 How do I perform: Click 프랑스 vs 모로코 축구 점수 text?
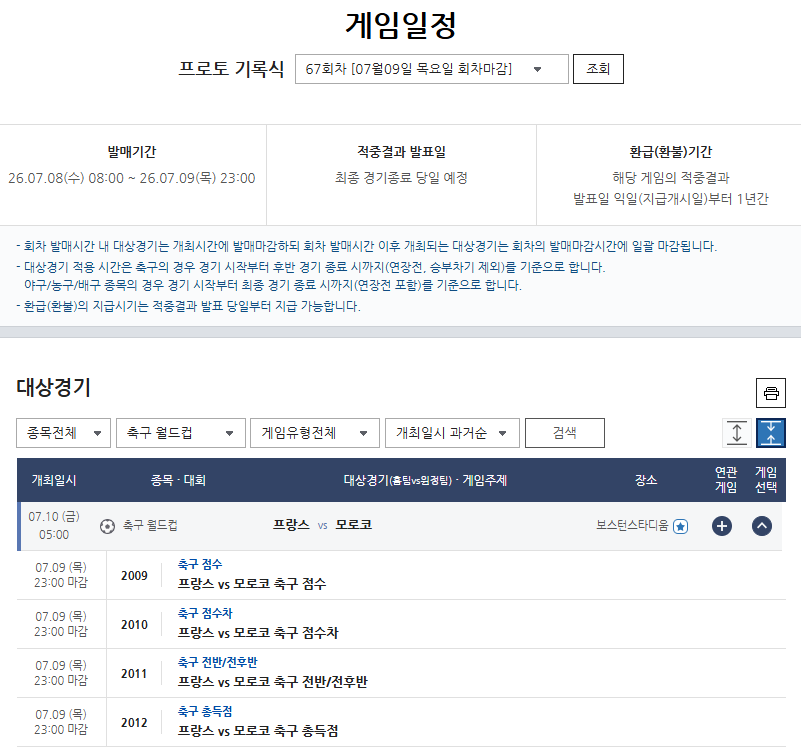[x=251, y=584]
